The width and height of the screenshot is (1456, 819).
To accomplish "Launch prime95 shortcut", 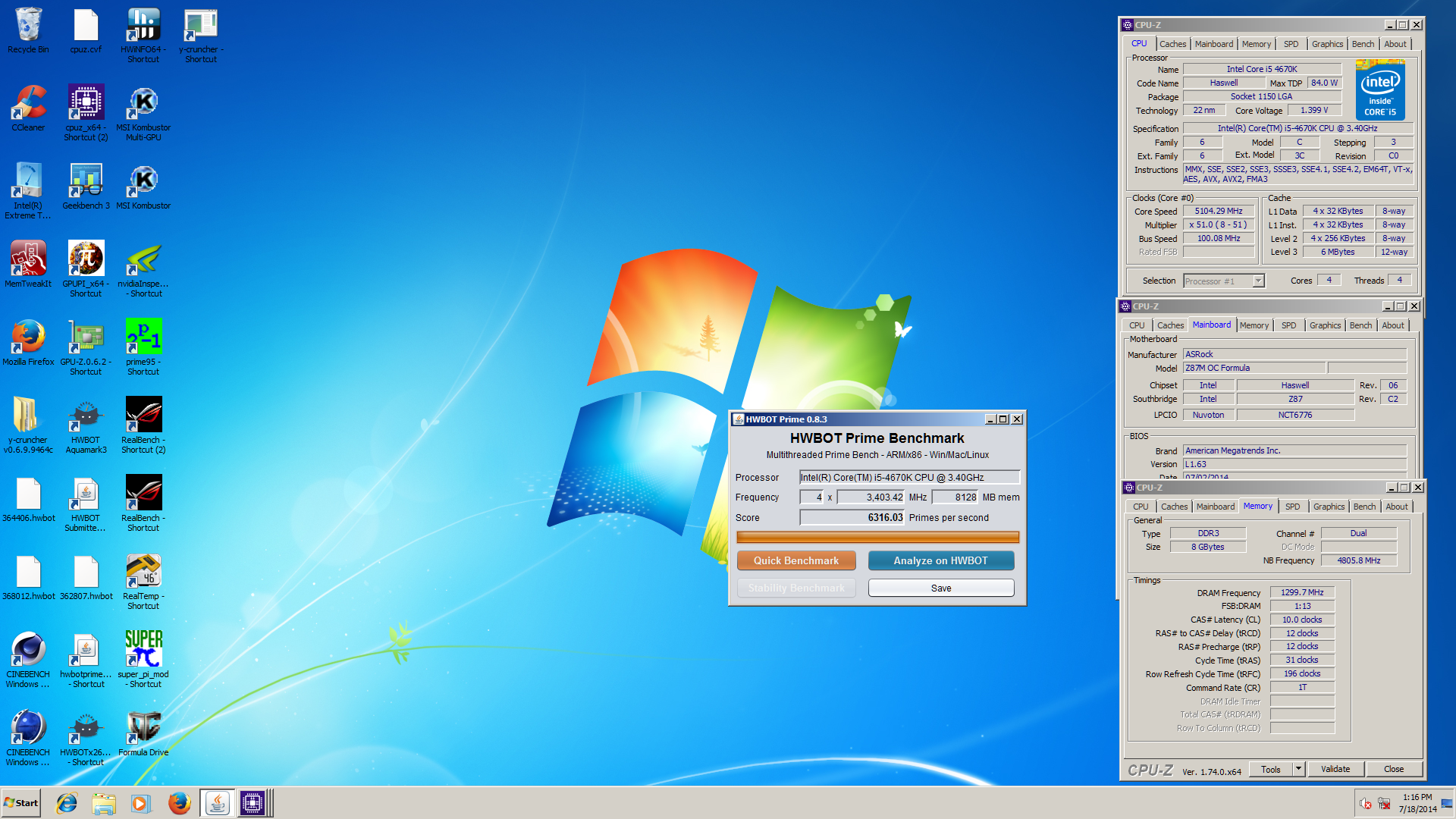I will click(143, 347).
